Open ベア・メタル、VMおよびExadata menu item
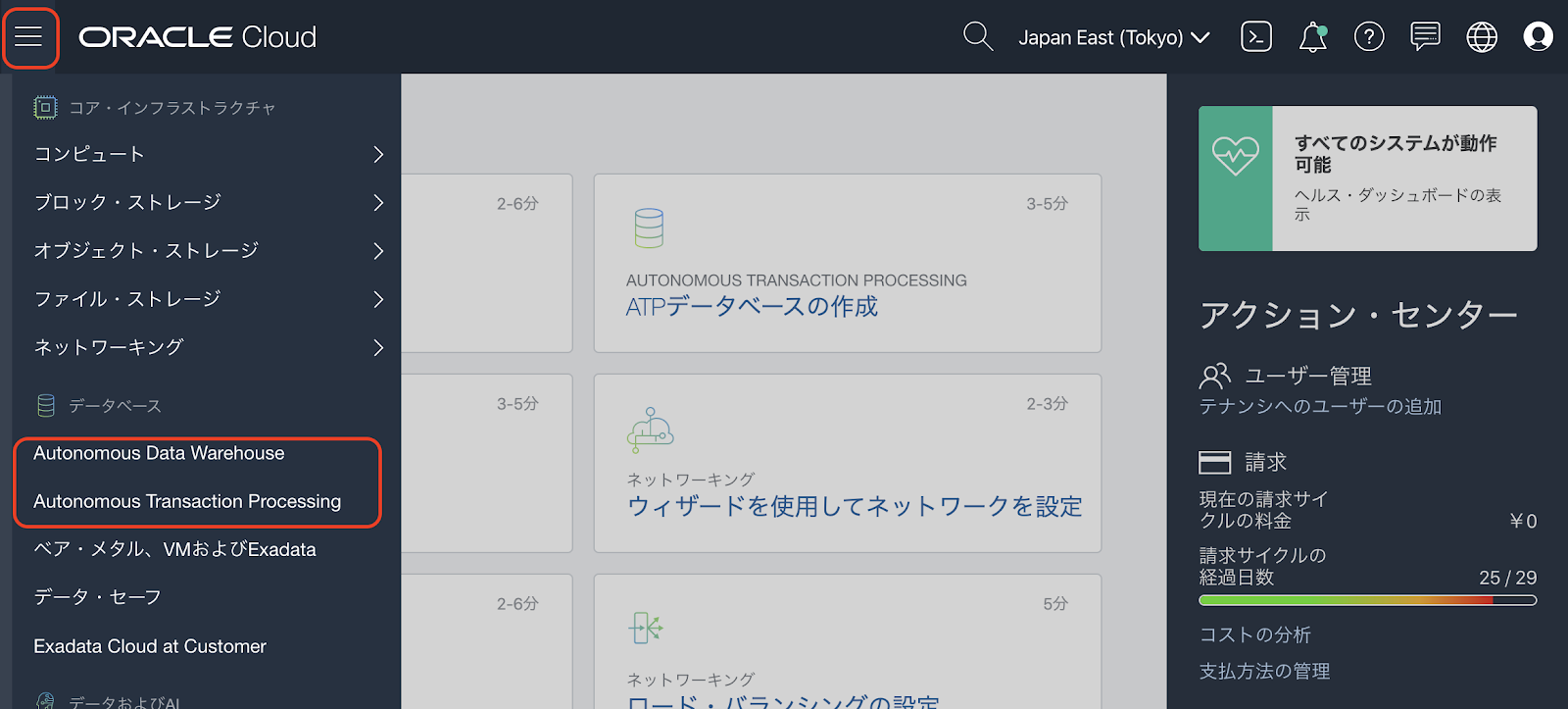 click(x=174, y=549)
